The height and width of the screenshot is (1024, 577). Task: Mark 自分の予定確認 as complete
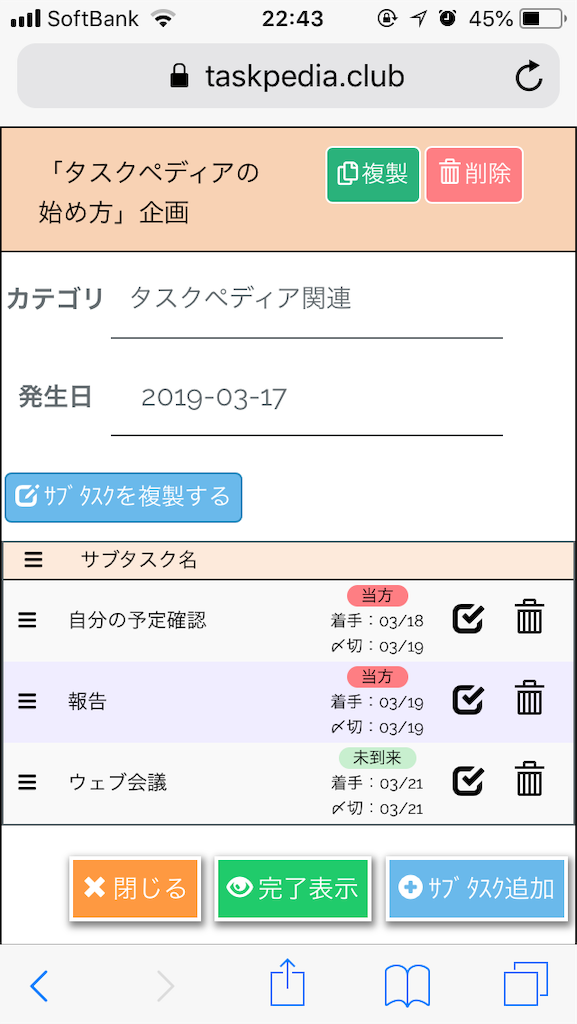467,618
